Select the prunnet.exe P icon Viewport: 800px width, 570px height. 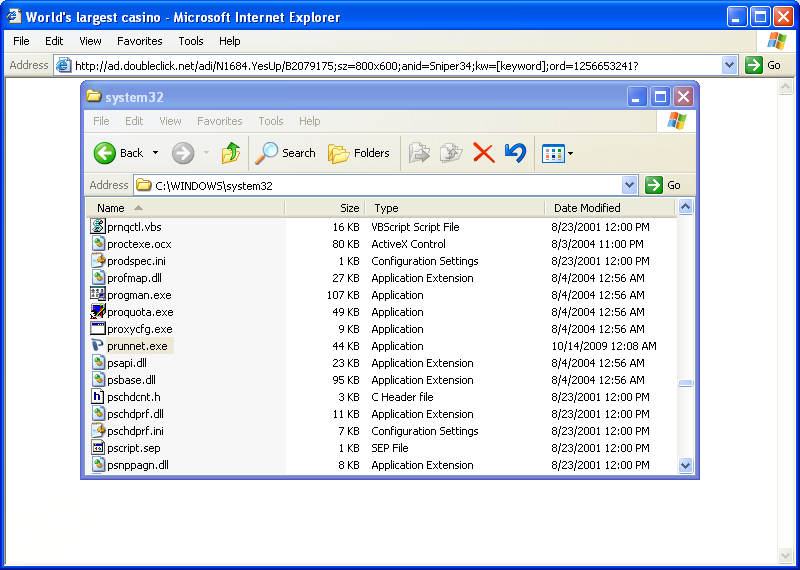point(98,345)
